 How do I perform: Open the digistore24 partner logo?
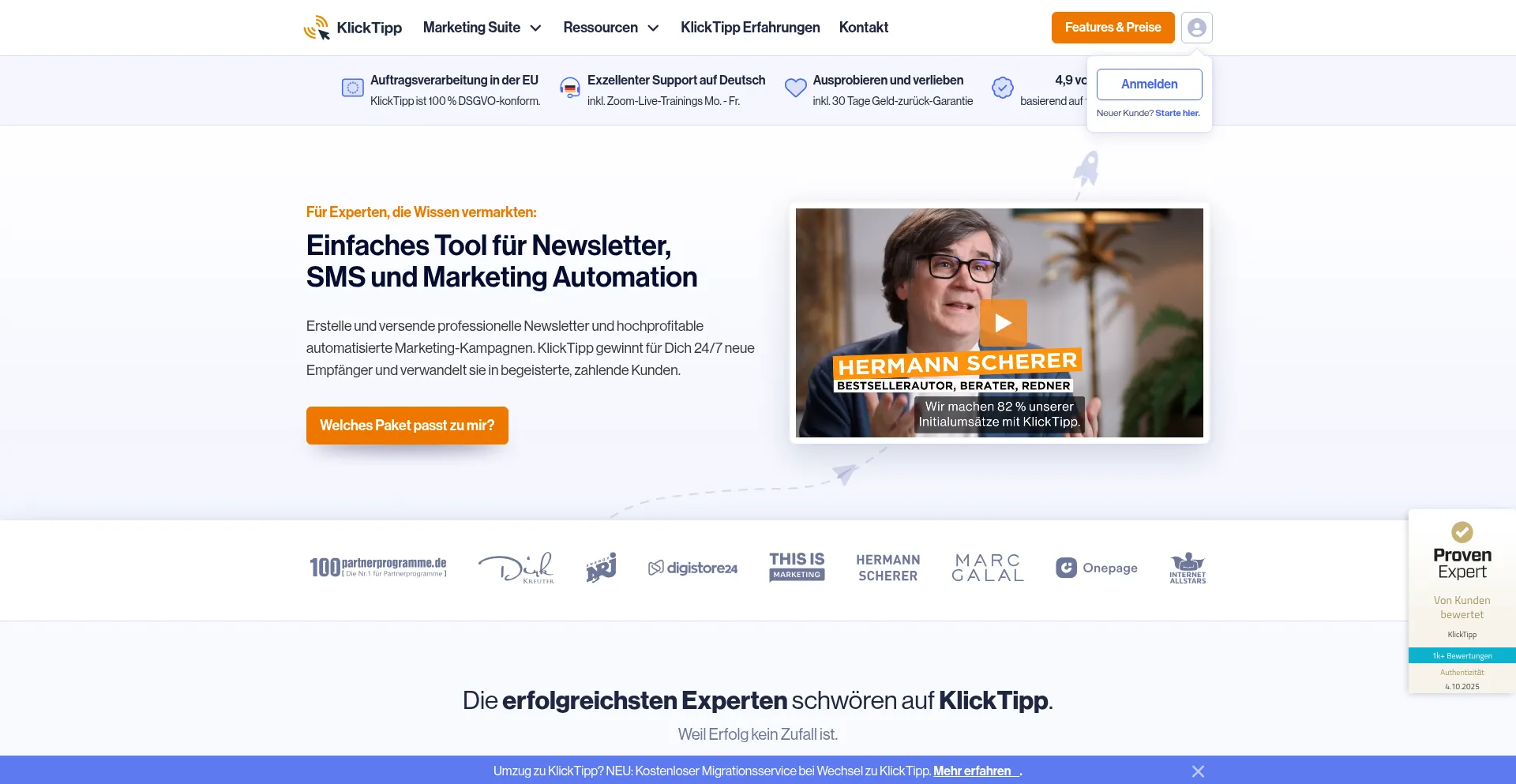click(692, 568)
